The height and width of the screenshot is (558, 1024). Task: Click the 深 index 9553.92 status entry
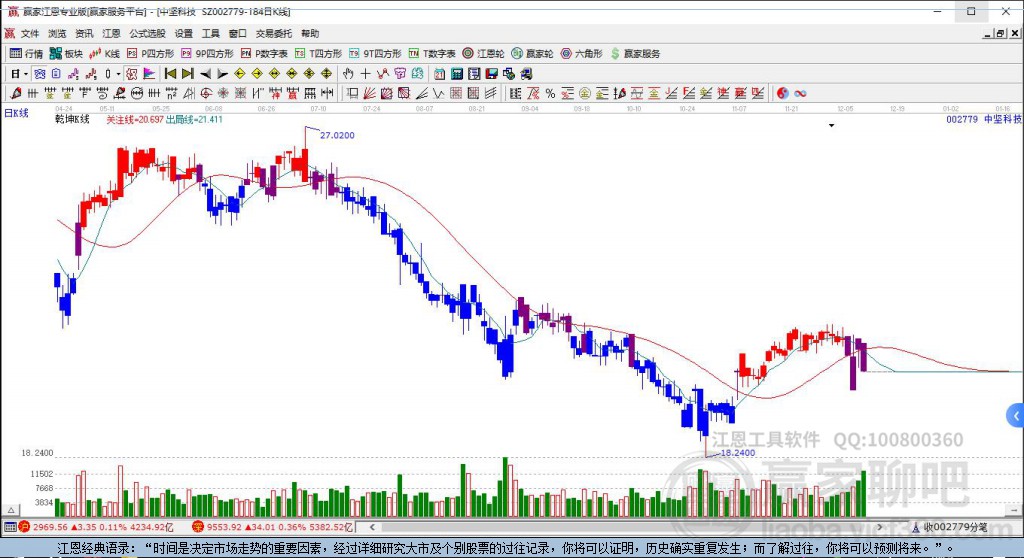273,527
